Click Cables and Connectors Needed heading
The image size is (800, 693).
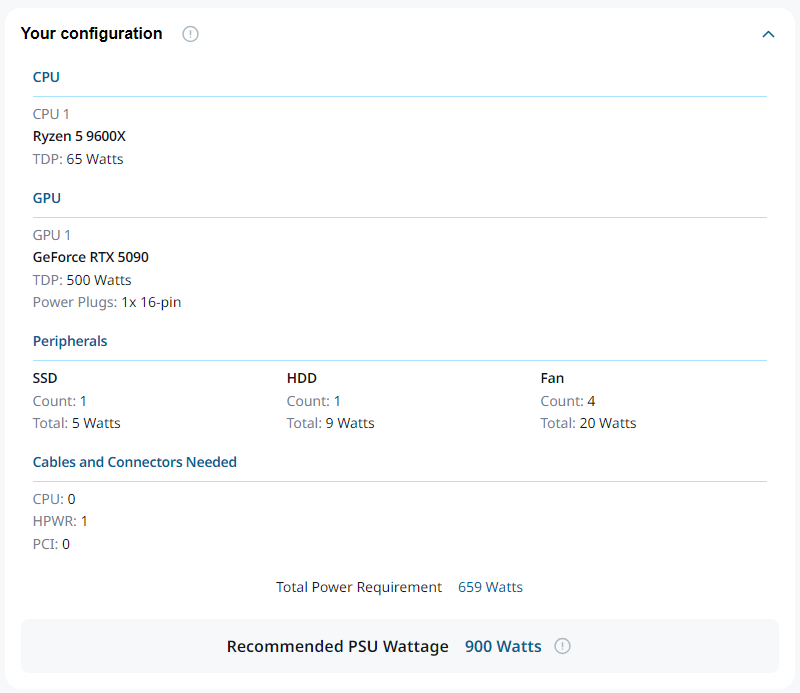(x=135, y=462)
